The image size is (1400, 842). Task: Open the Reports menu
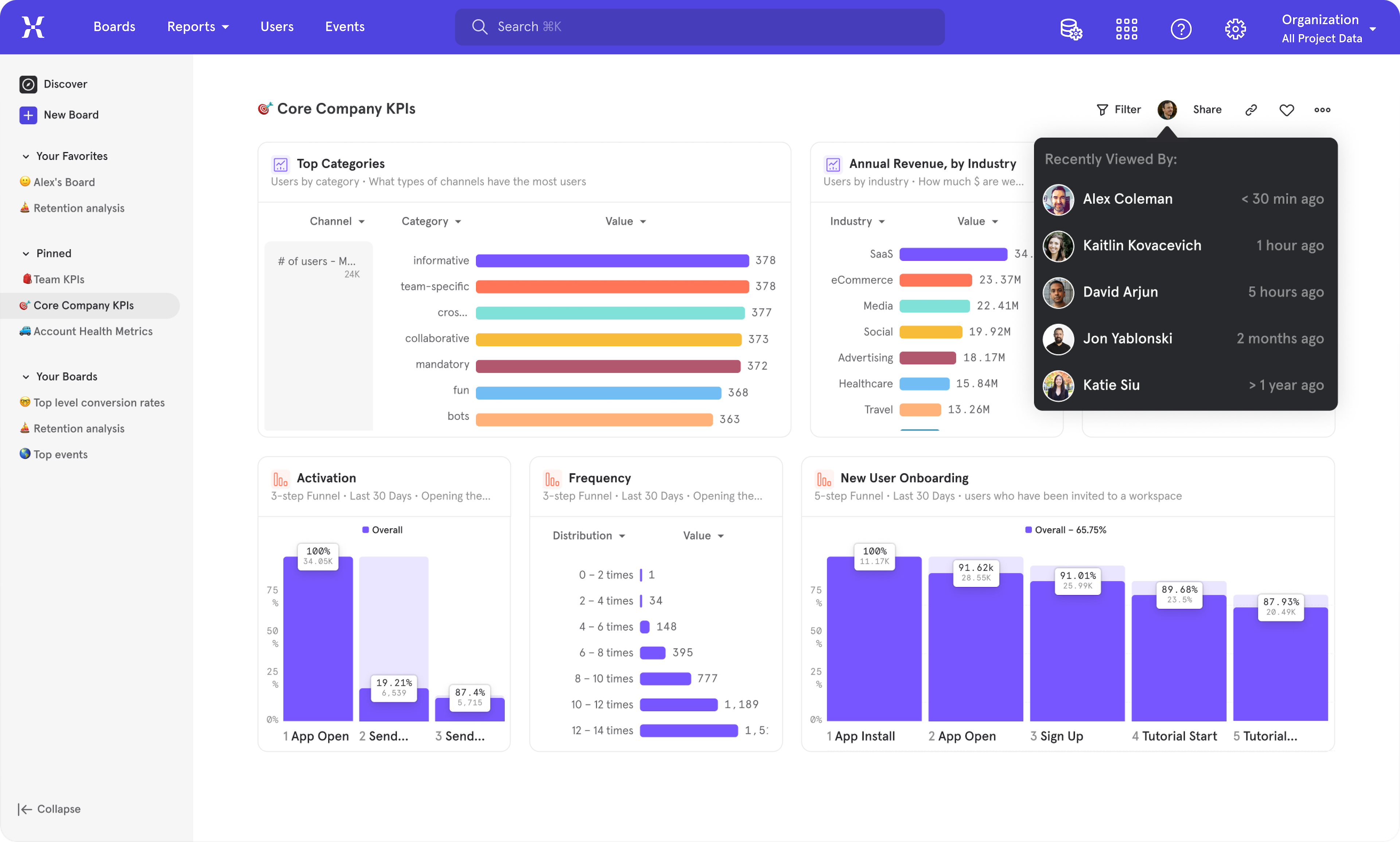point(198,26)
